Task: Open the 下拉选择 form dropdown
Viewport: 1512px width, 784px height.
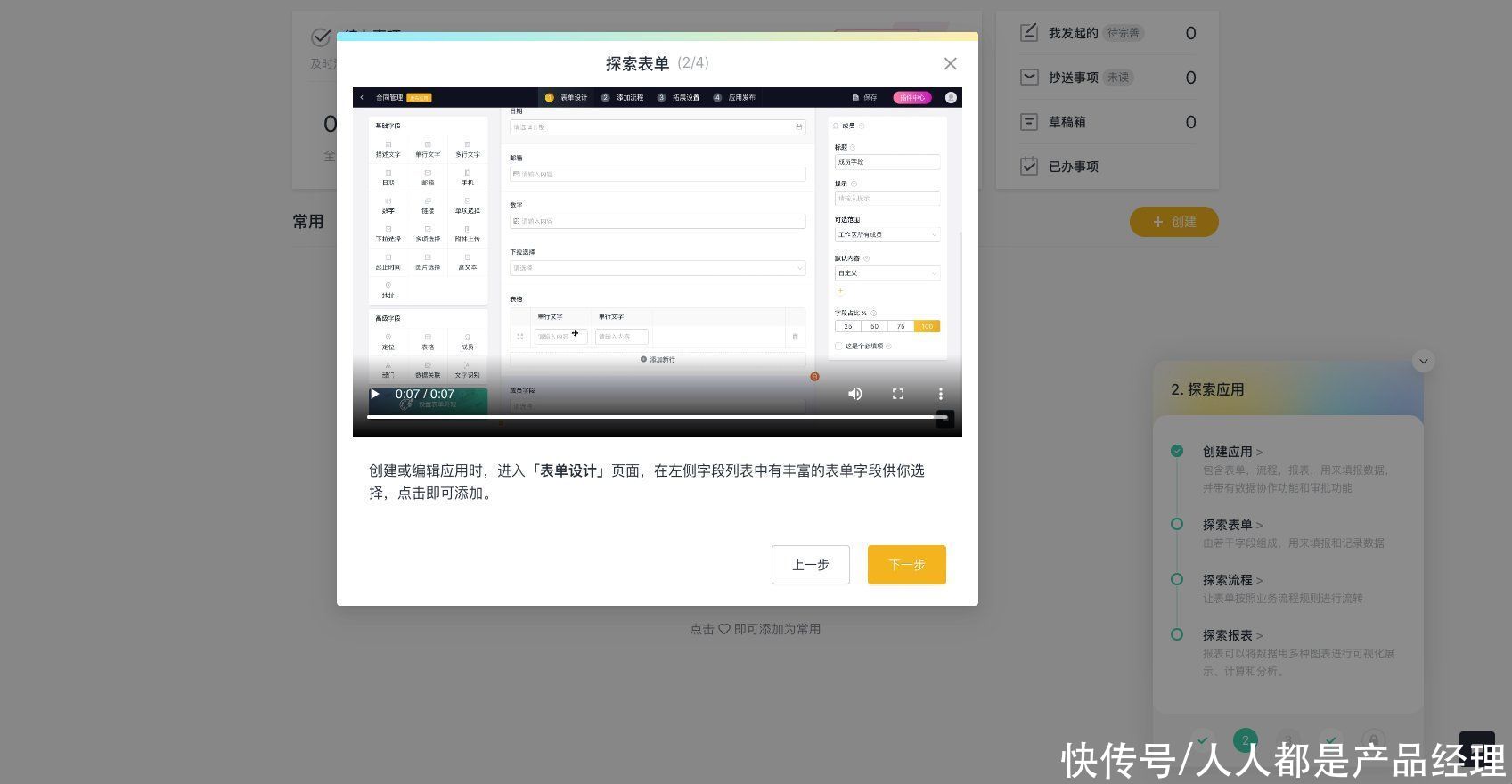Action: pyautogui.click(x=658, y=268)
